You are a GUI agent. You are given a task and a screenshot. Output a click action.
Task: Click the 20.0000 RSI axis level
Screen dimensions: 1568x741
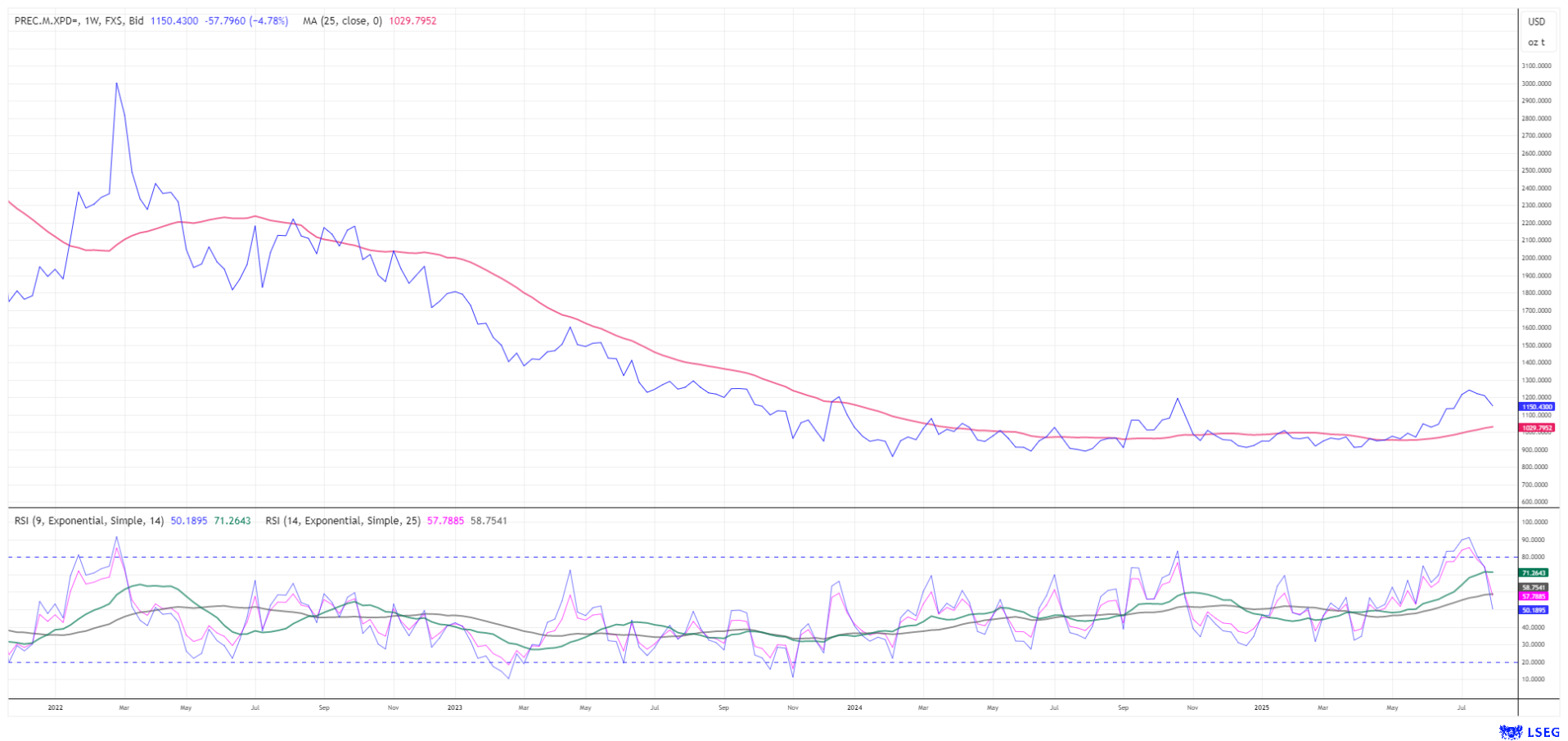point(1534,662)
